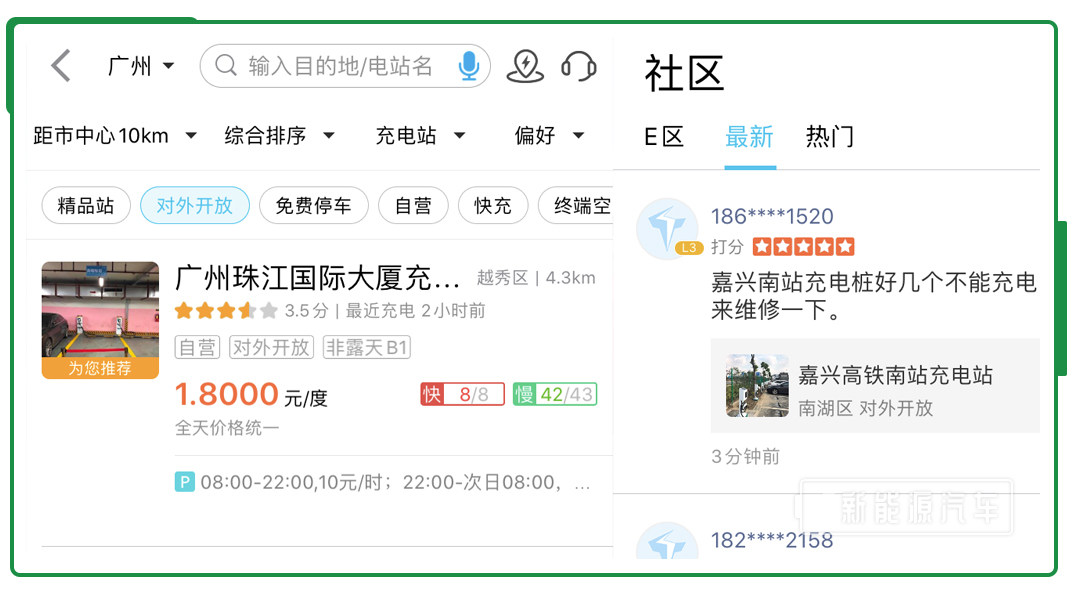Open the map location view icon
1080x591 pixels.
pos(525,66)
